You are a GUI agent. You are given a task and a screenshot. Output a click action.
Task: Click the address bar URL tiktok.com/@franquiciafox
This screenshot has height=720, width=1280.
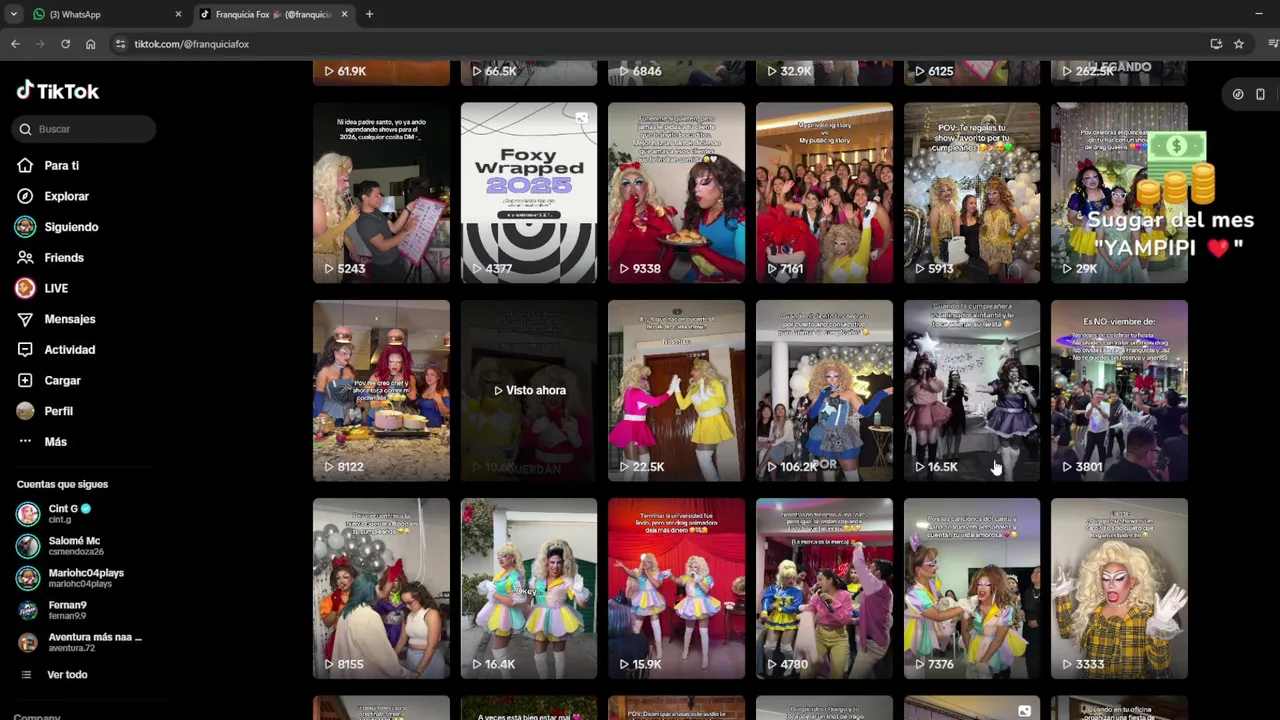pyautogui.click(x=192, y=44)
